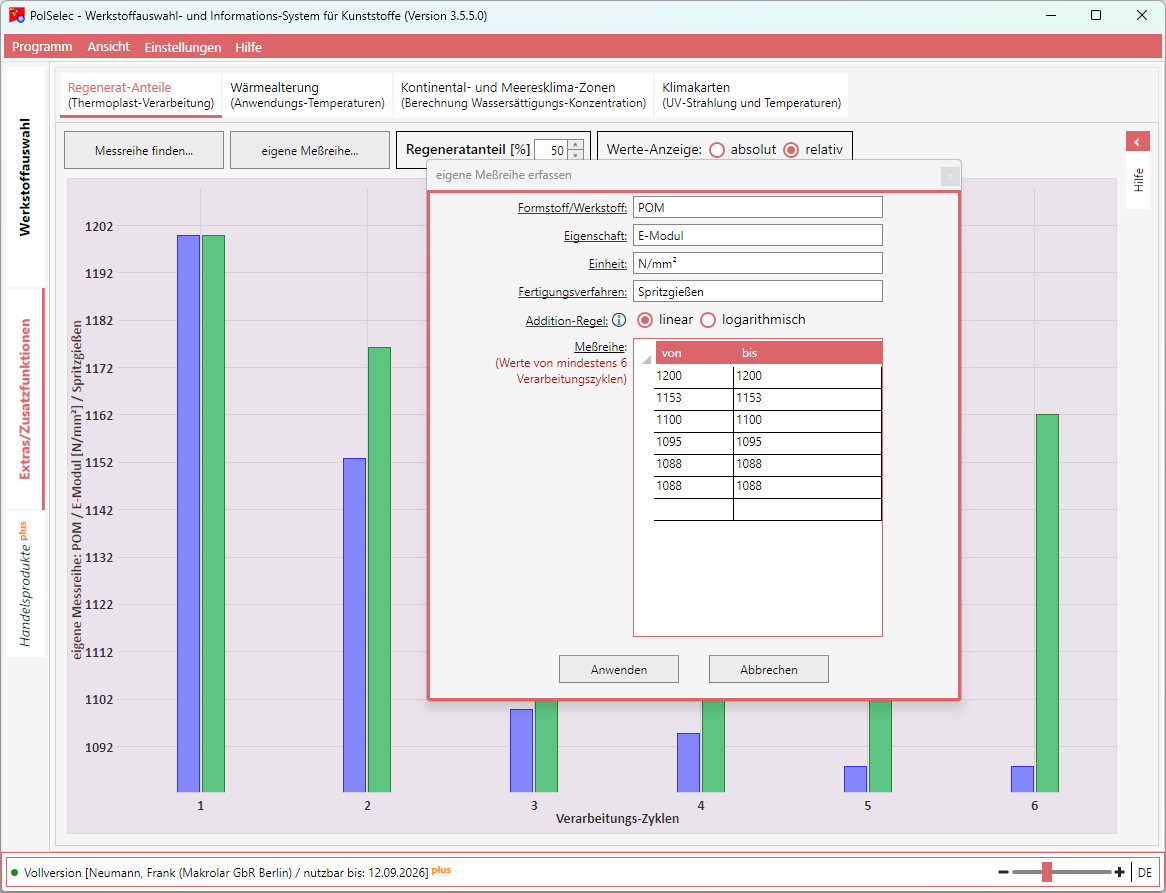The image size is (1166, 893).
Task: Choose linear Addition-Regel
Action: [645, 320]
